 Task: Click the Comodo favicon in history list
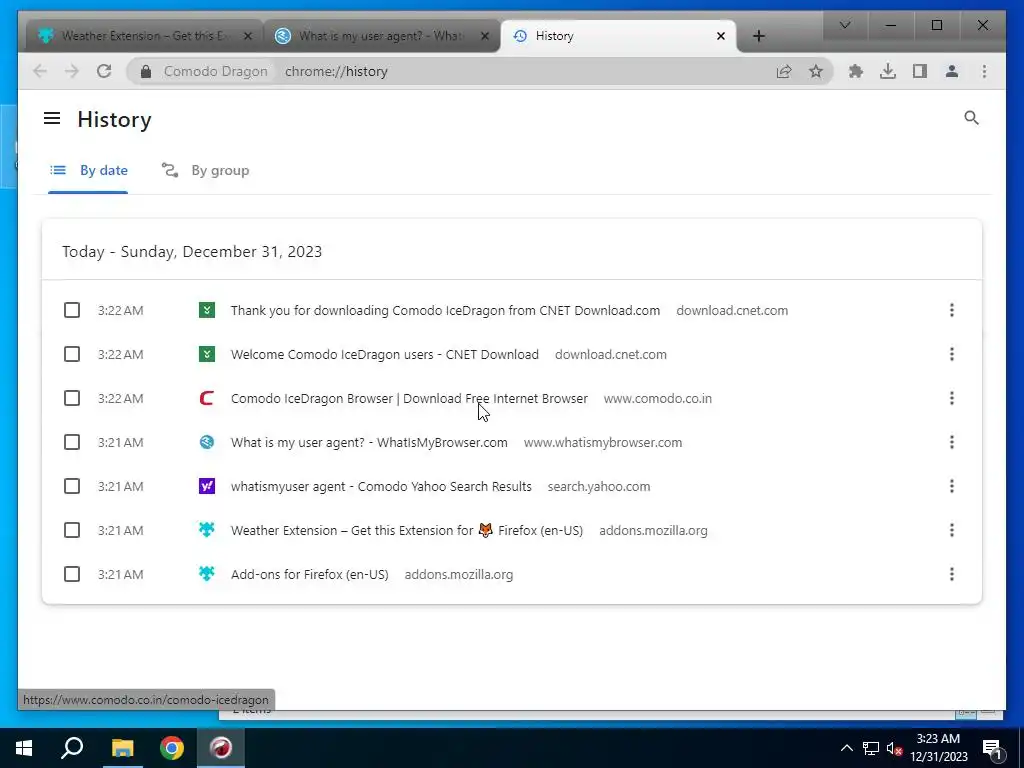click(x=206, y=398)
